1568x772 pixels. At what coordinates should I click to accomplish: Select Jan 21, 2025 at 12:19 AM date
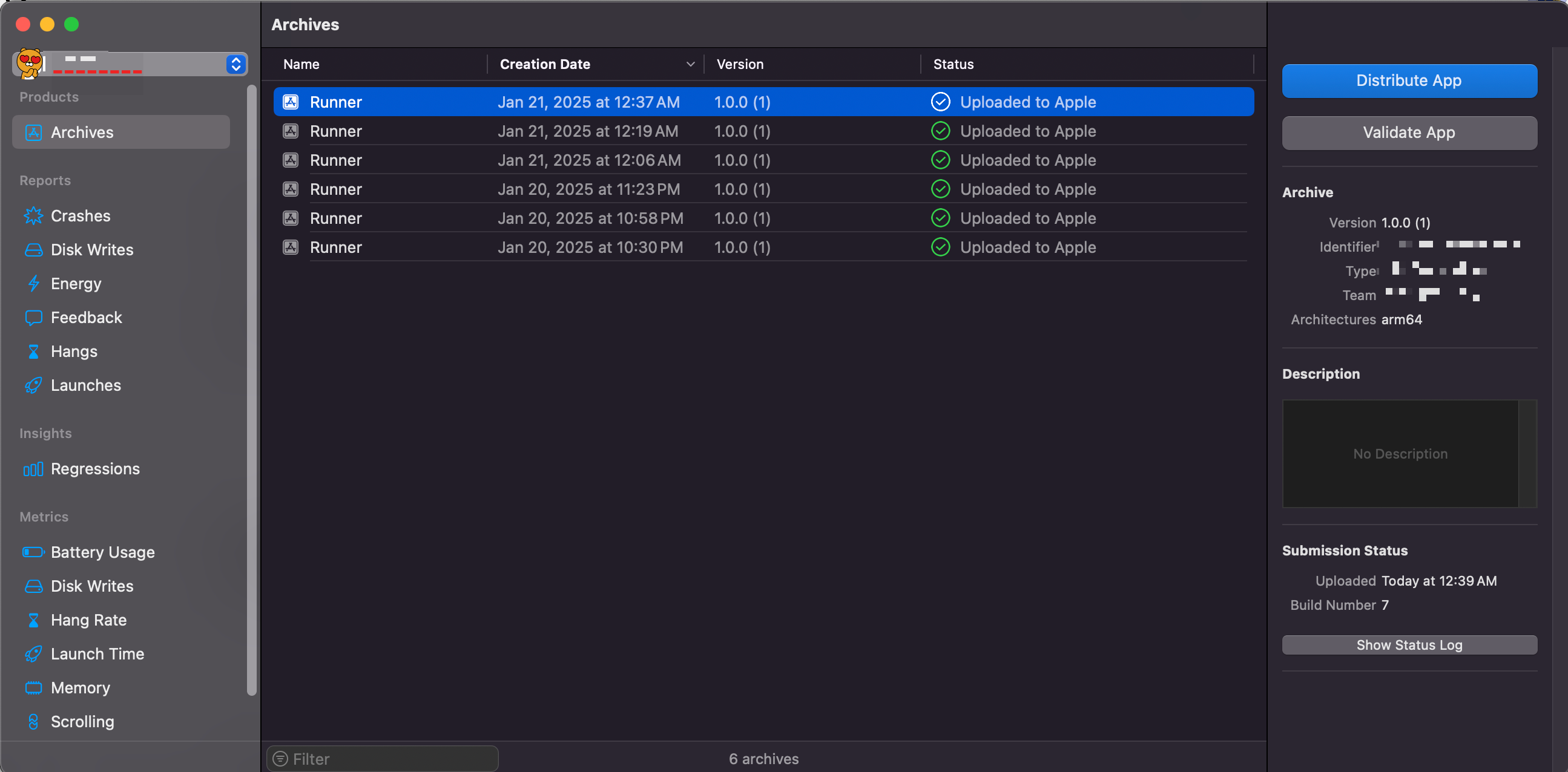(588, 131)
